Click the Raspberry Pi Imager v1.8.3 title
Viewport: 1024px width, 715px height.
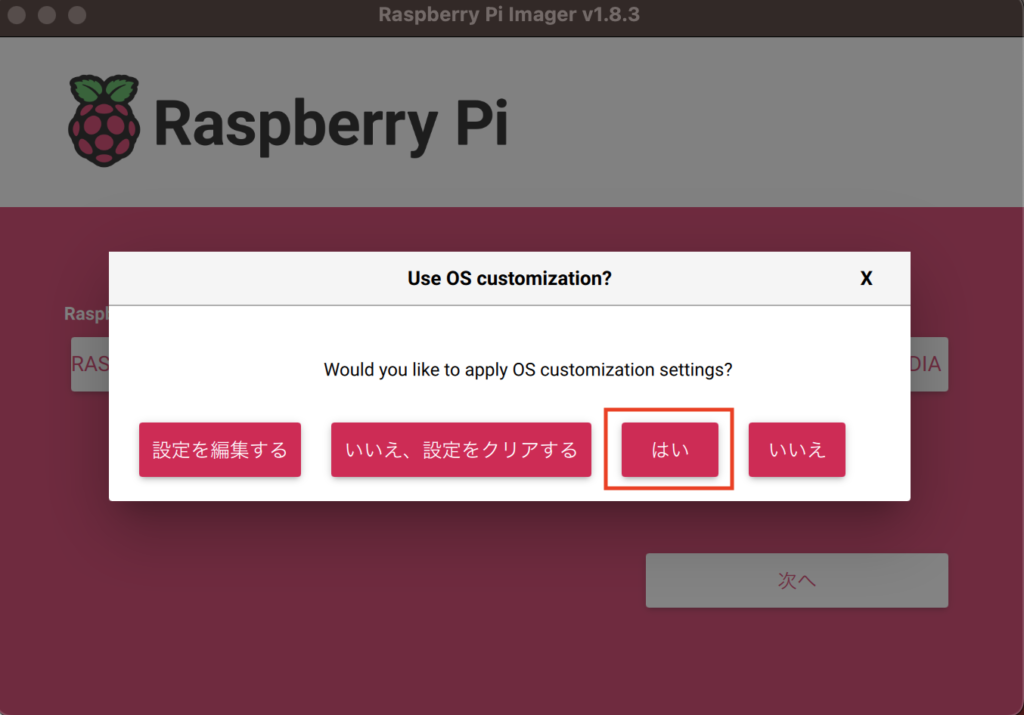509,14
